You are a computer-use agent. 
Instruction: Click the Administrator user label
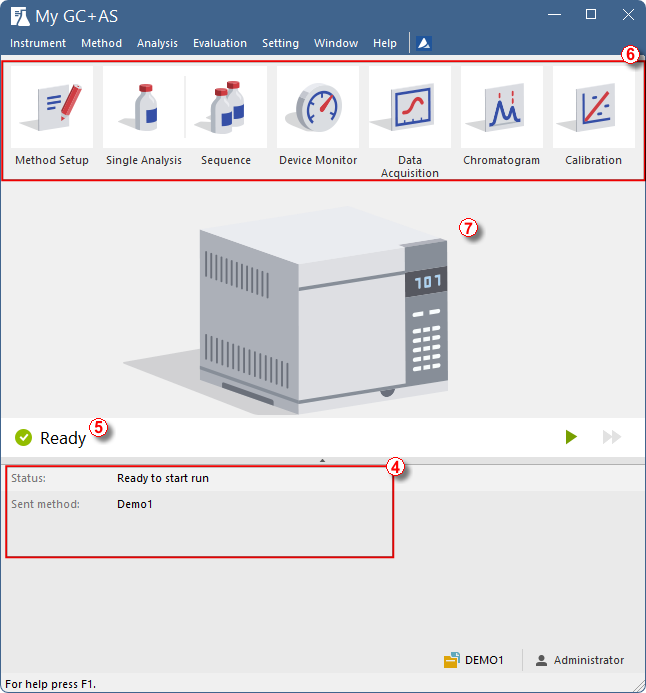point(589,660)
